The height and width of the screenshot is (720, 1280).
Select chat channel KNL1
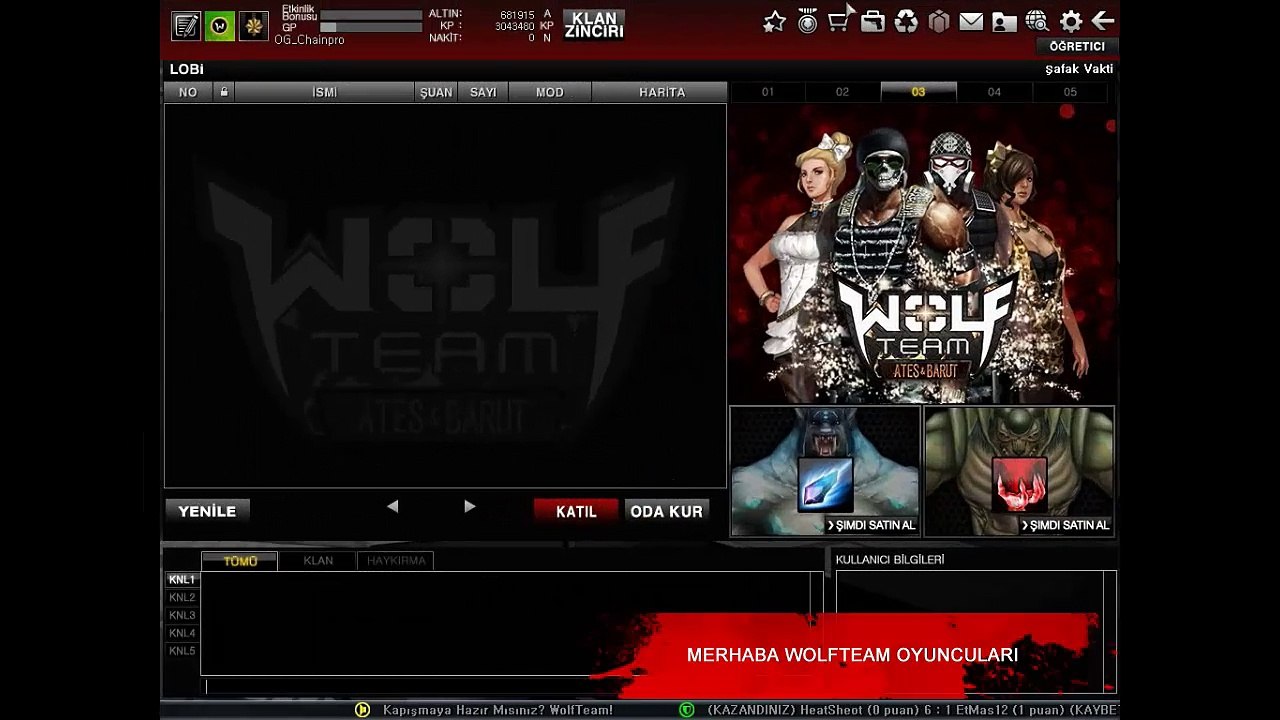pos(182,580)
